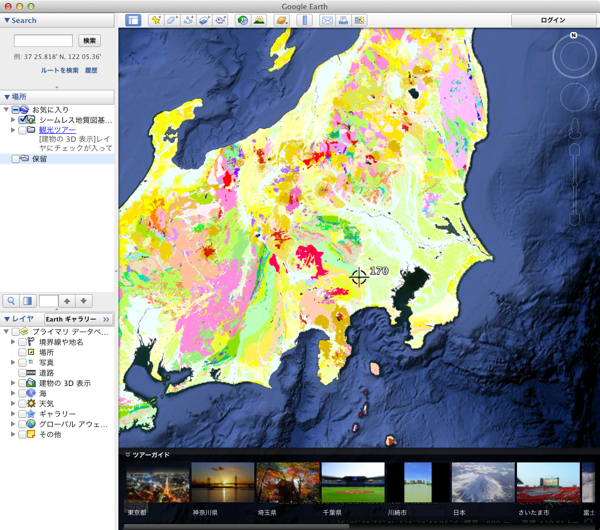Expand the 観光ツアー tree node

[13, 130]
